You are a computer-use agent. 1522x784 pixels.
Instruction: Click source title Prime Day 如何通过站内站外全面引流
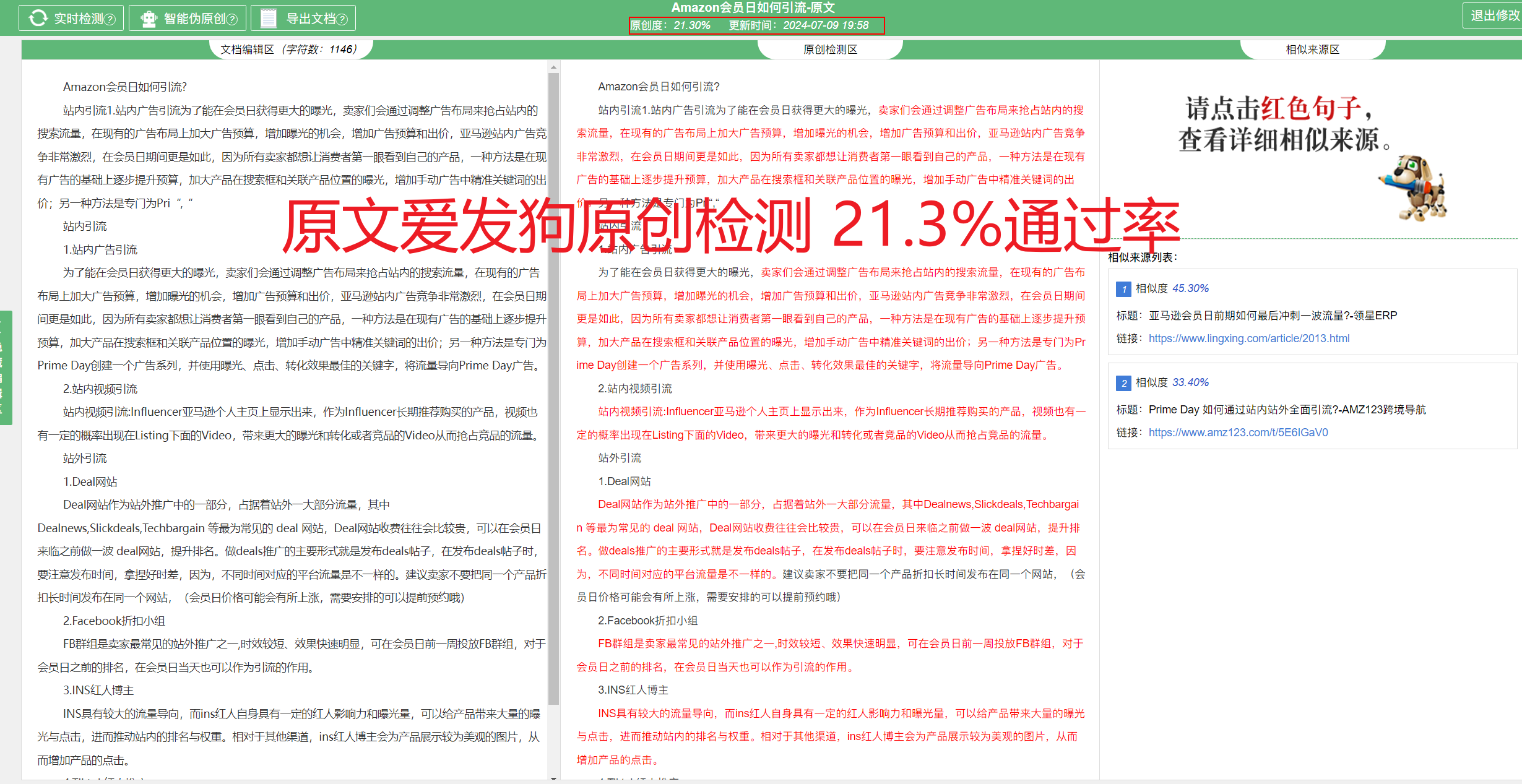(1287, 410)
